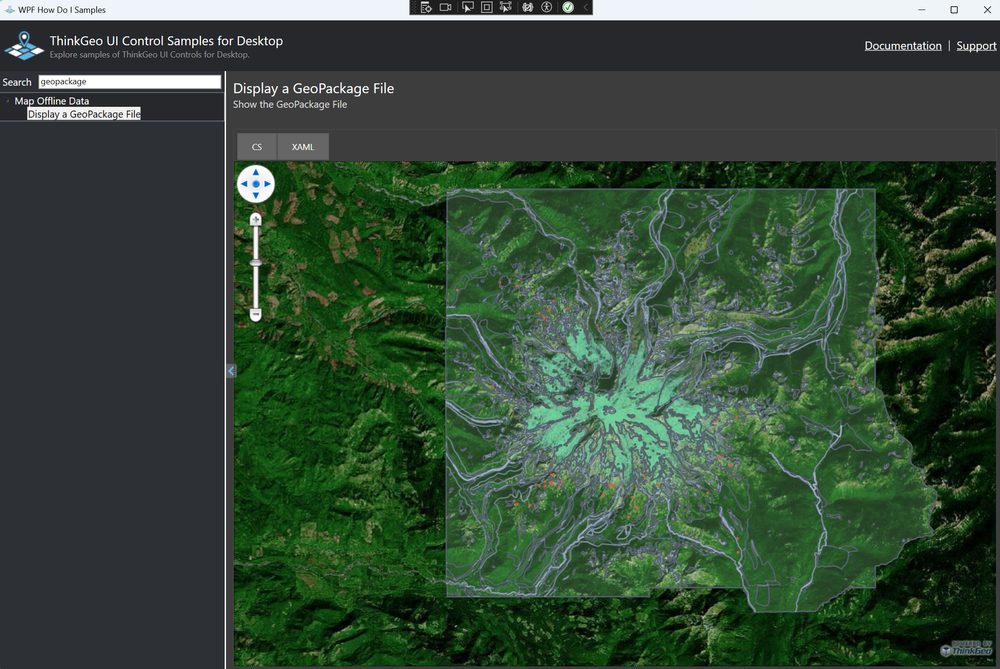Open the accessibility scan icon
This screenshot has height=669, width=1000.
pyautogui.click(x=547, y=8)
